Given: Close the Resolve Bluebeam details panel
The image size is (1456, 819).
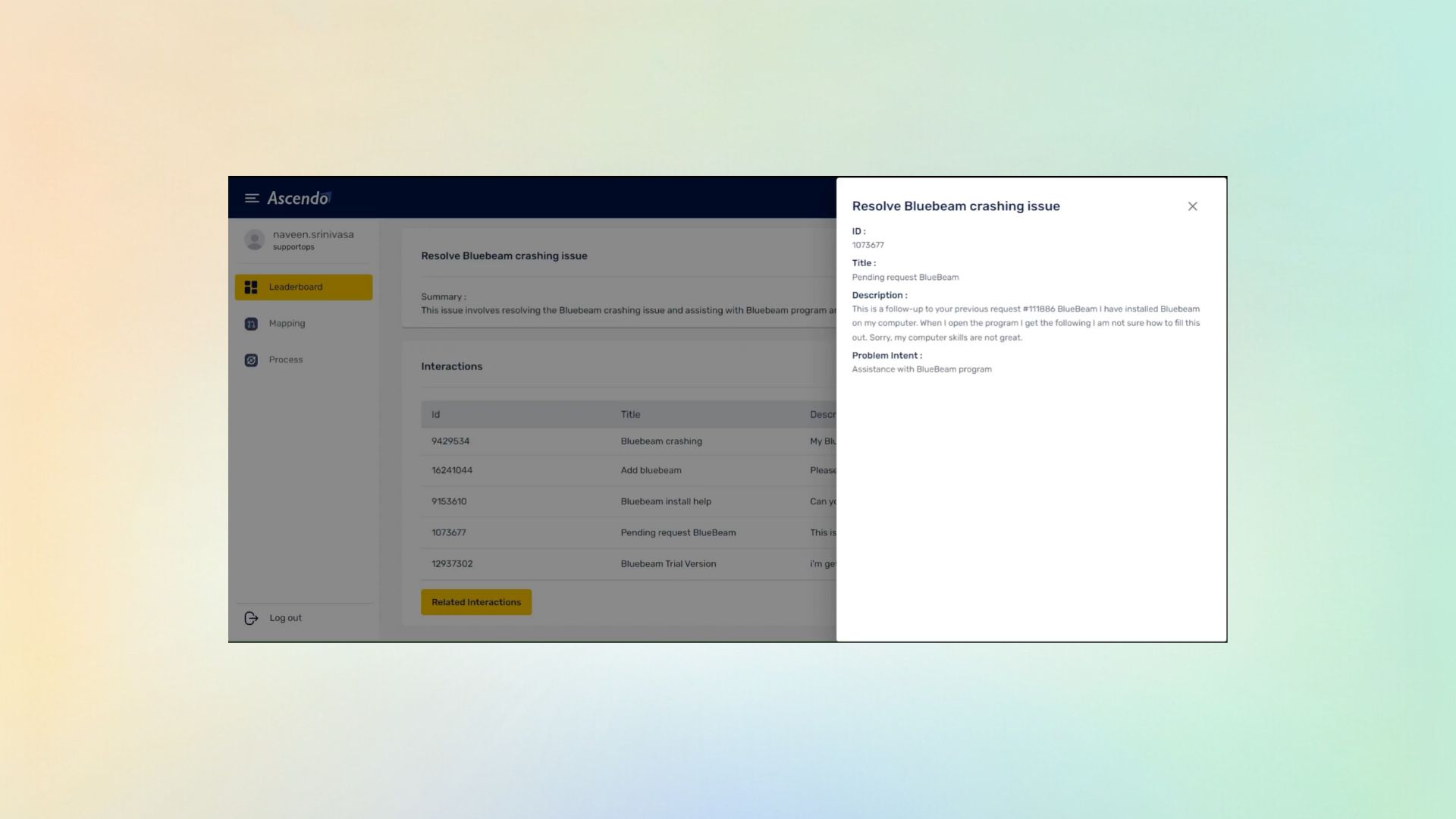Looking at the screenshot, I should [x=1192, y=206].
